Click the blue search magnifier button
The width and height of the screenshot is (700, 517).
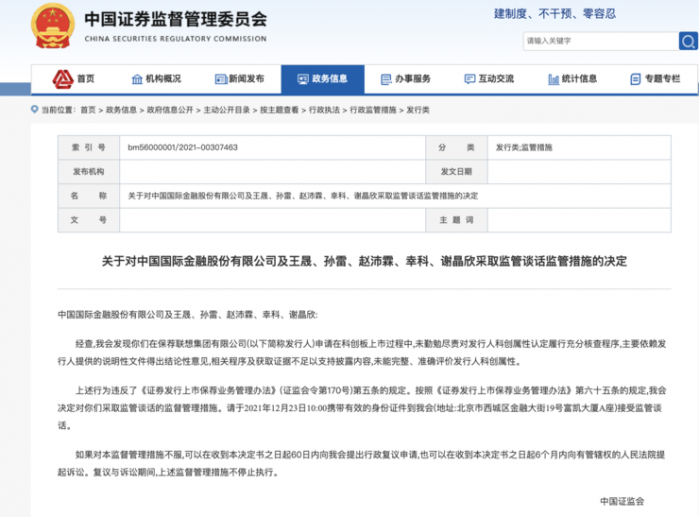688,41
